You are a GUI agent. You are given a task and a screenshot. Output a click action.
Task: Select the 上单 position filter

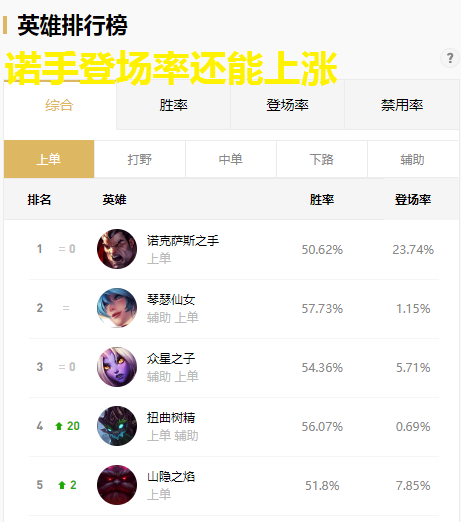click(49, 159)
